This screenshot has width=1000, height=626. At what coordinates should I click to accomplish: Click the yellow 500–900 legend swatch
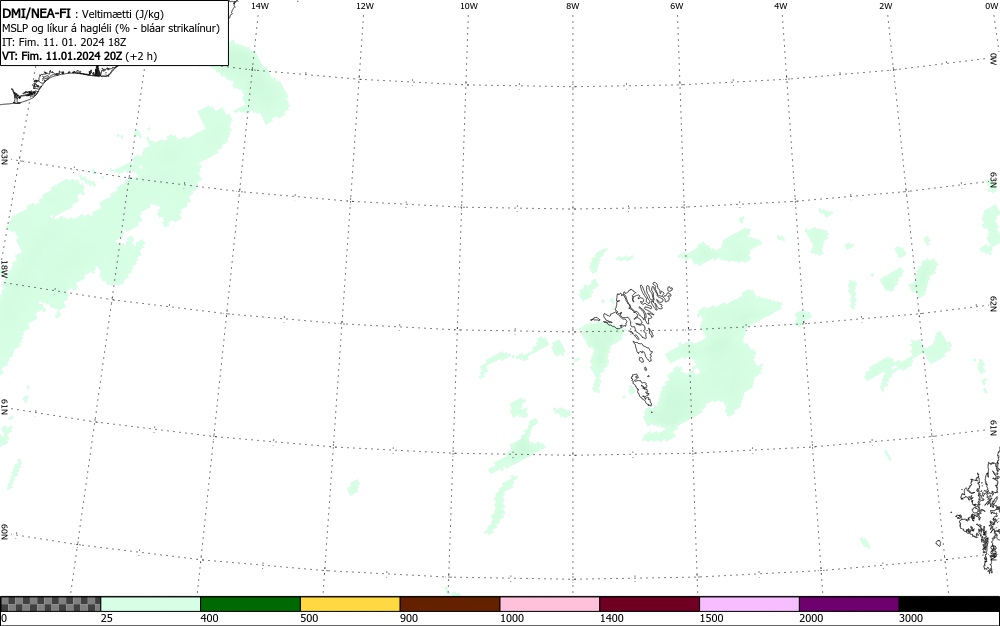(350, 604)
